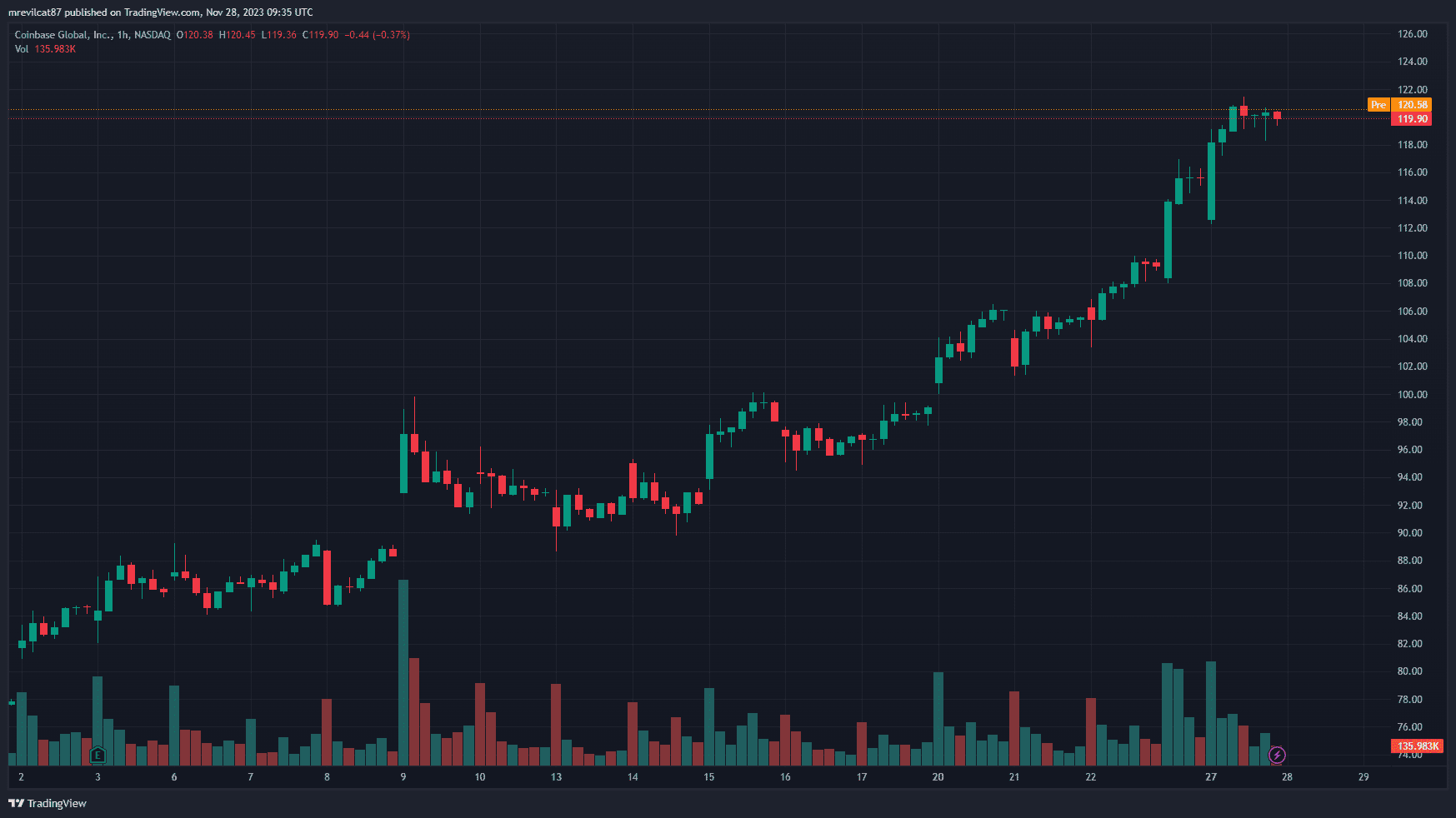Click date label 13 on time axis
1456x818 pixels.
click(556, 777)
